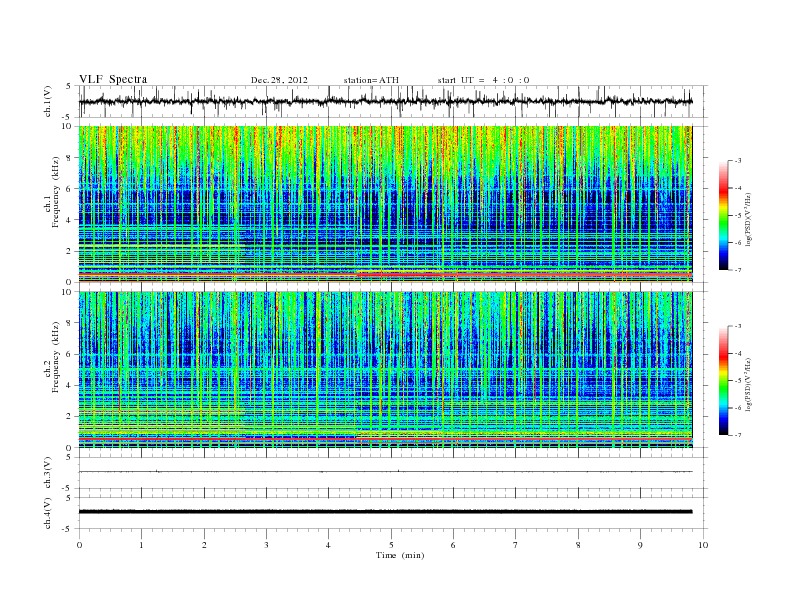Click the "6" tick on the time axis
792x612 pixels.
click(453, 545)
